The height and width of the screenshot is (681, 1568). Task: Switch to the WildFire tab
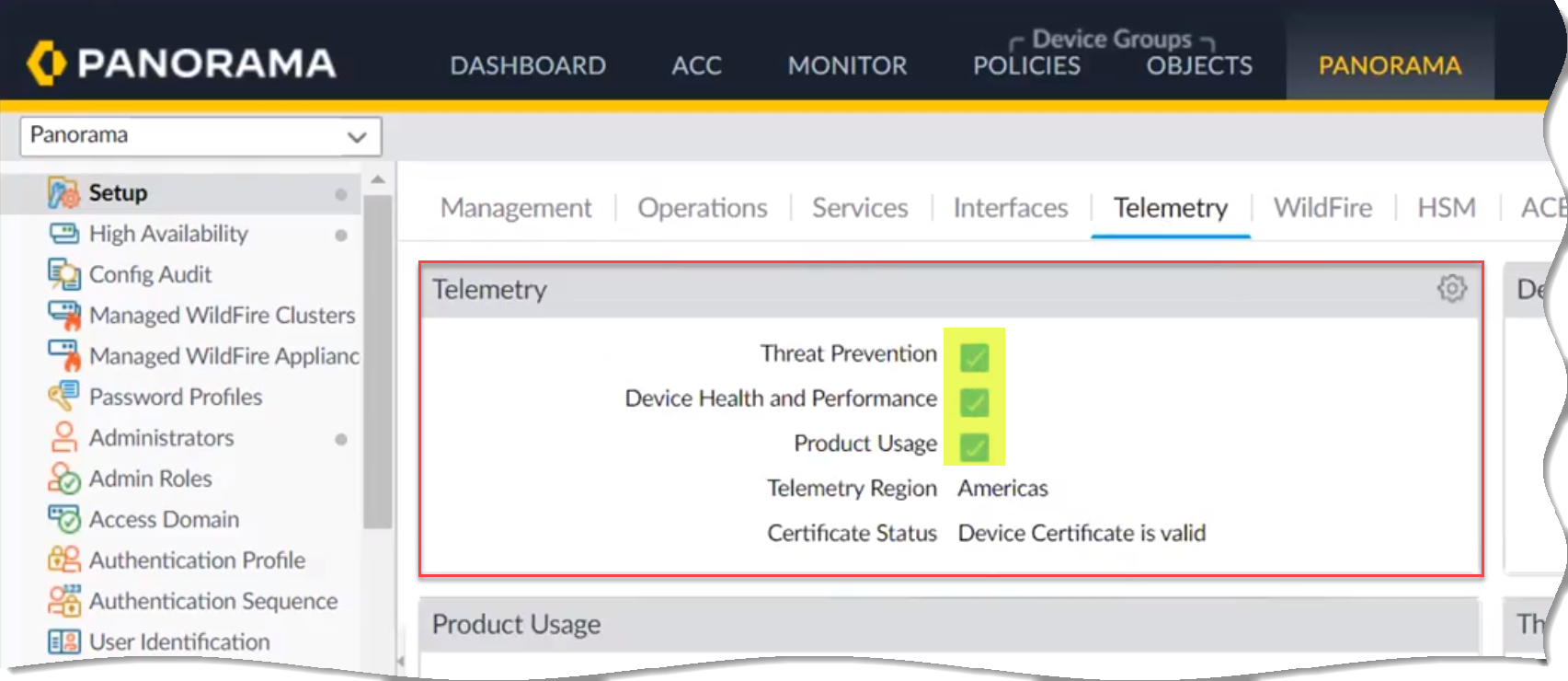pos(1322,208)
